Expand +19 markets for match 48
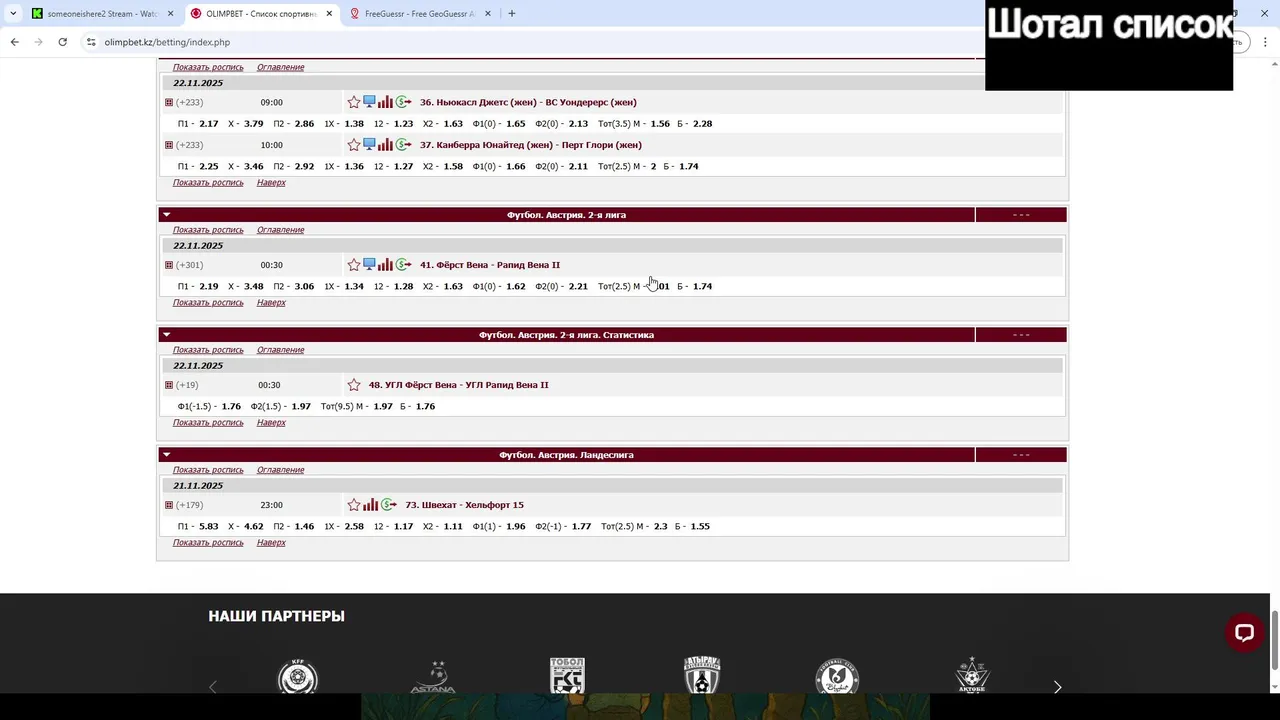Screen dimensions: 1280x720 169,385
